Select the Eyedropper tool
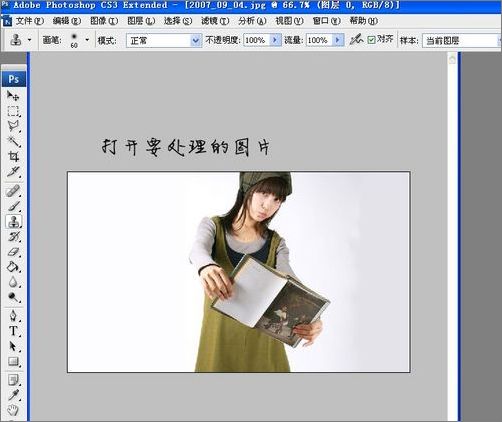 click(x=13, y=395)
